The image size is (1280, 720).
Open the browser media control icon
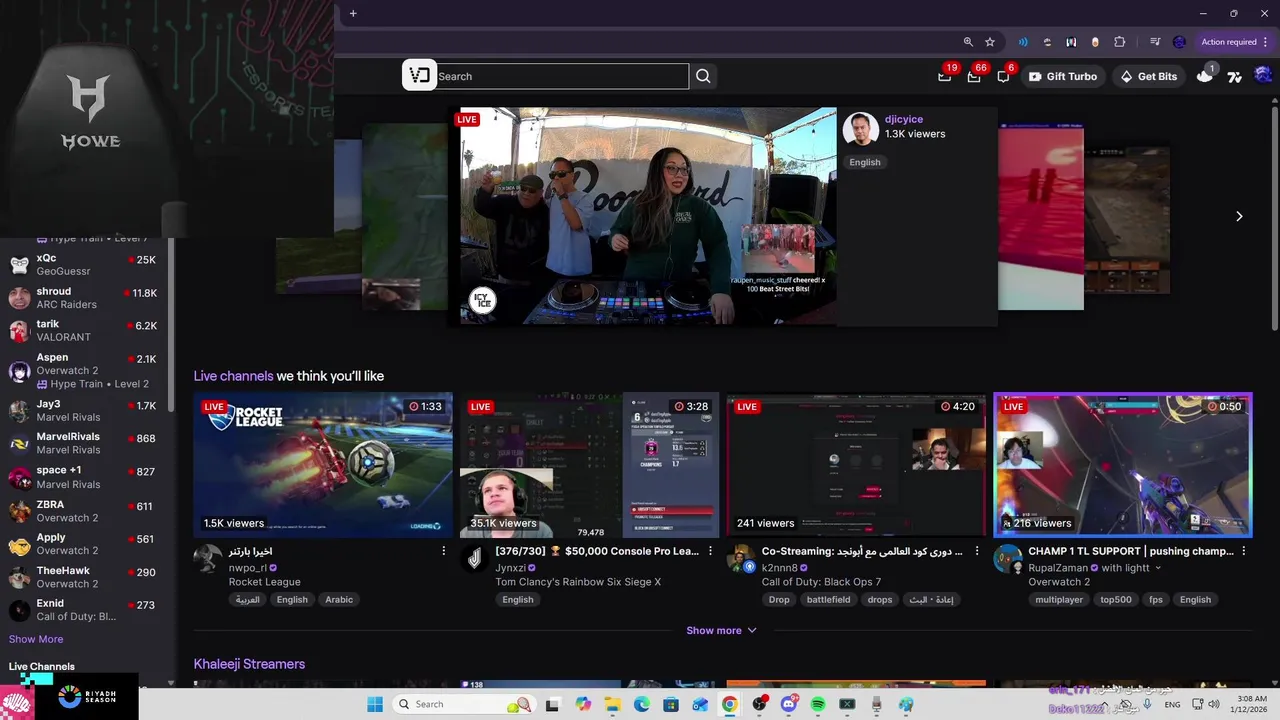pos(1155,42)
